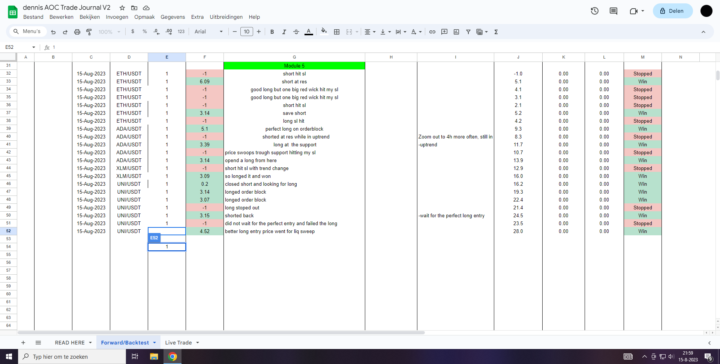Insert a chart from the toolbar

tap(456, 32)
